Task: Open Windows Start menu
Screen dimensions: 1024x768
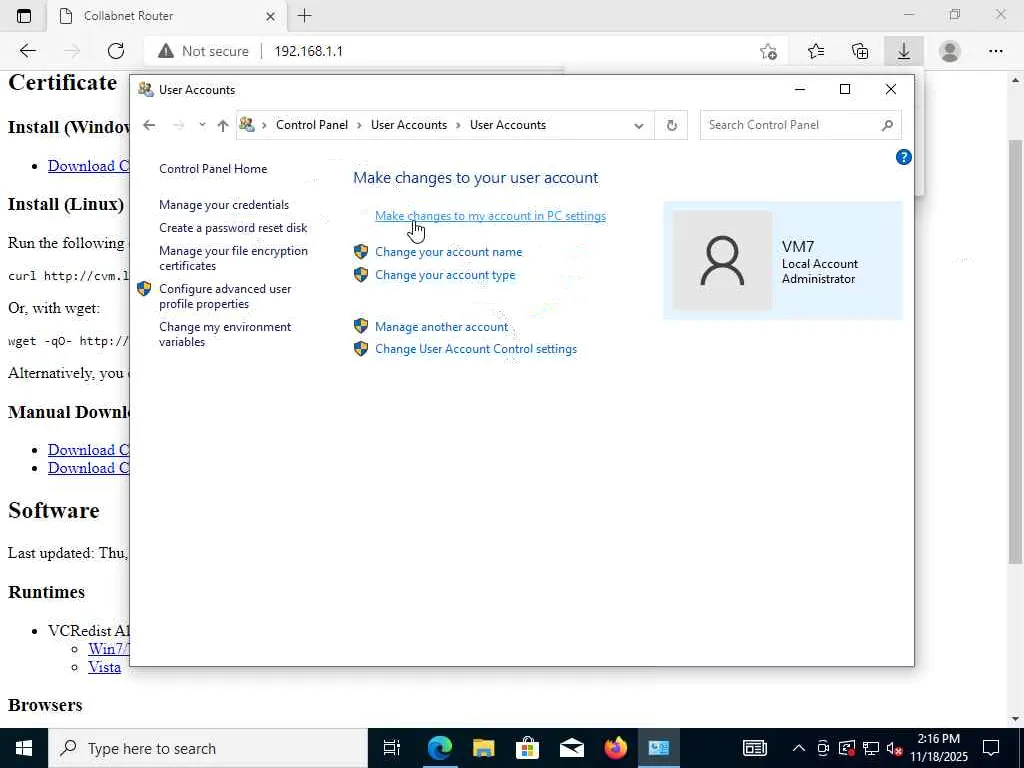Action: (24, 748)
